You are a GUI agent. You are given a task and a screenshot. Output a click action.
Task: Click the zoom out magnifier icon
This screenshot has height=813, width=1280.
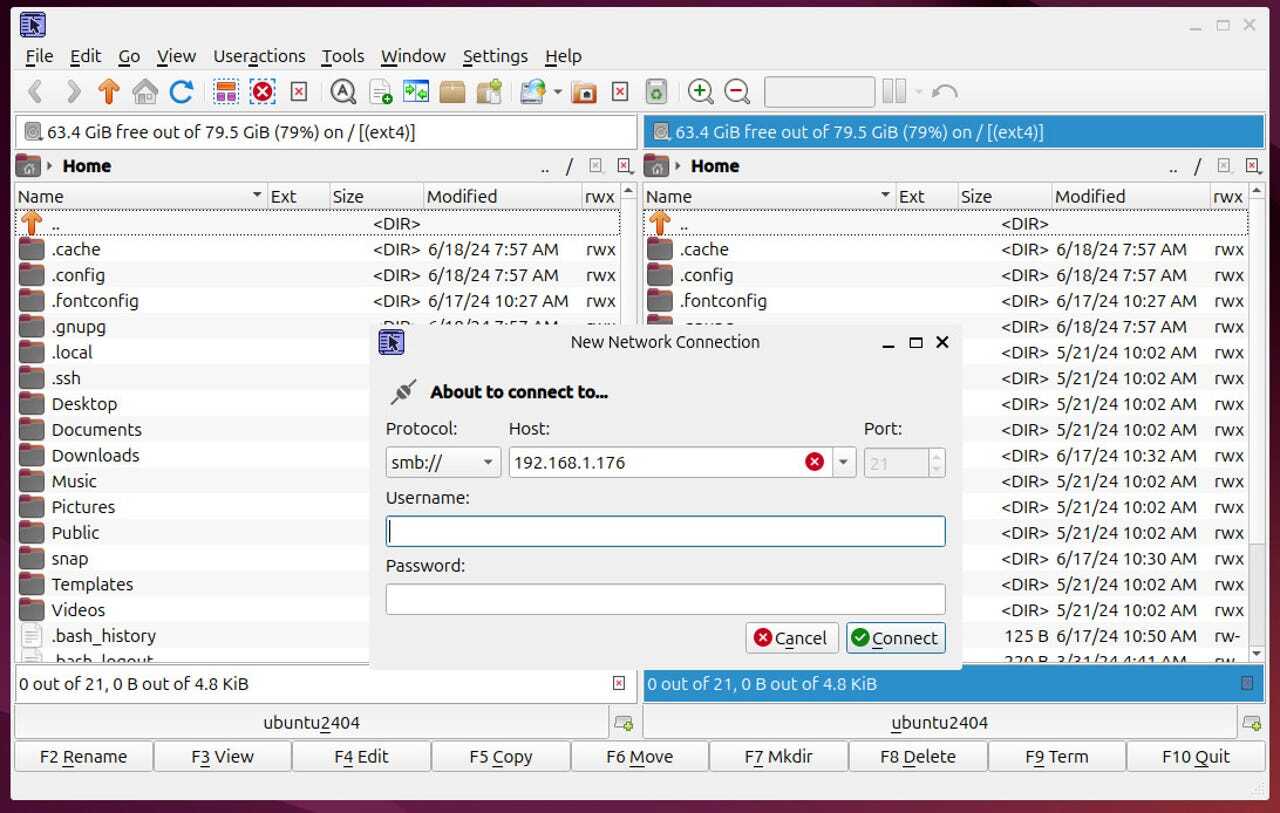(x=737, y=92)
